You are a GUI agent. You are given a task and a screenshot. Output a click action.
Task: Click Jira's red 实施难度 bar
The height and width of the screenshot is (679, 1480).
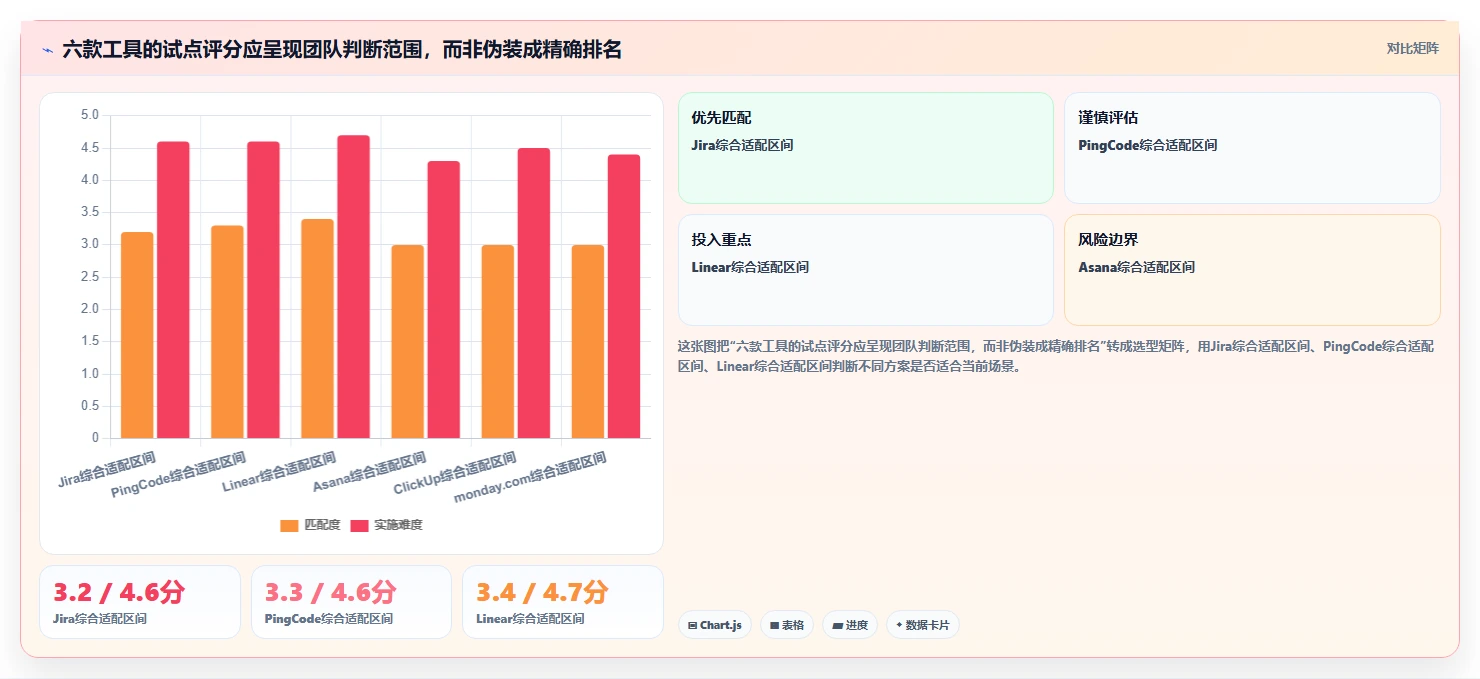[x=173, y=290]
